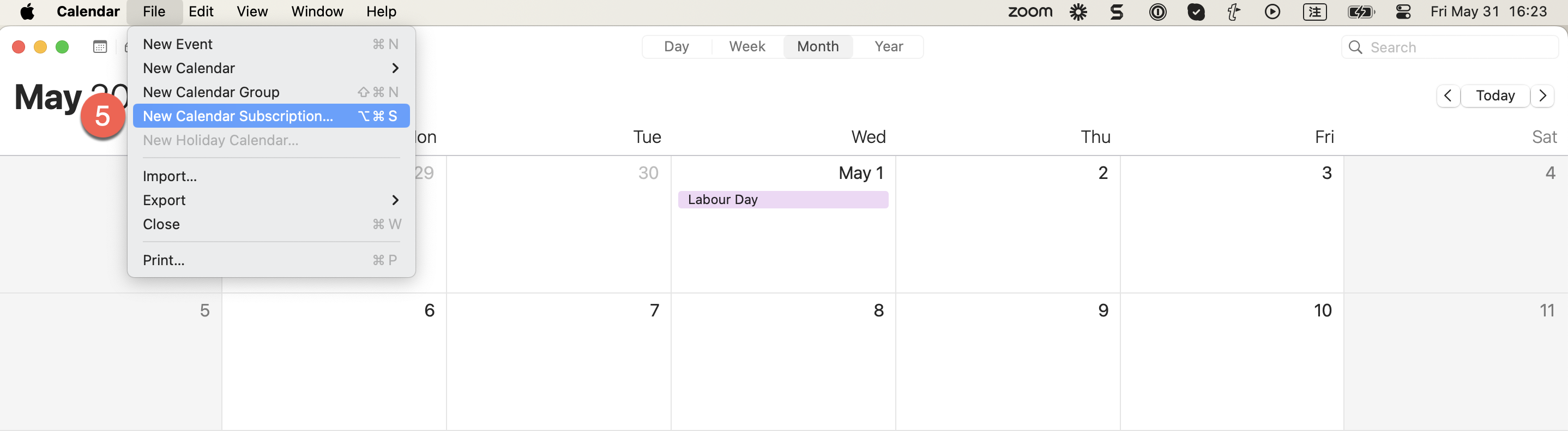Choose Import… from the File menu
The height and width of the screenshot is (431, 1568).
click(271, 176)
